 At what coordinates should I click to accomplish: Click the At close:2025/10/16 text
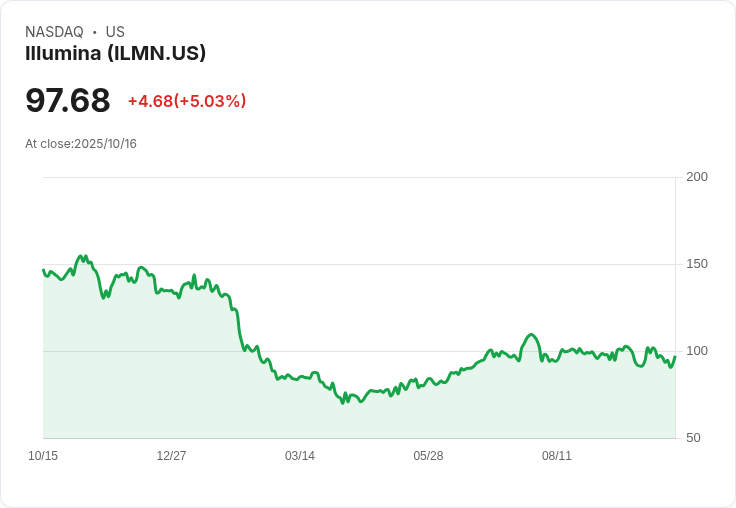tap(81, 144)
